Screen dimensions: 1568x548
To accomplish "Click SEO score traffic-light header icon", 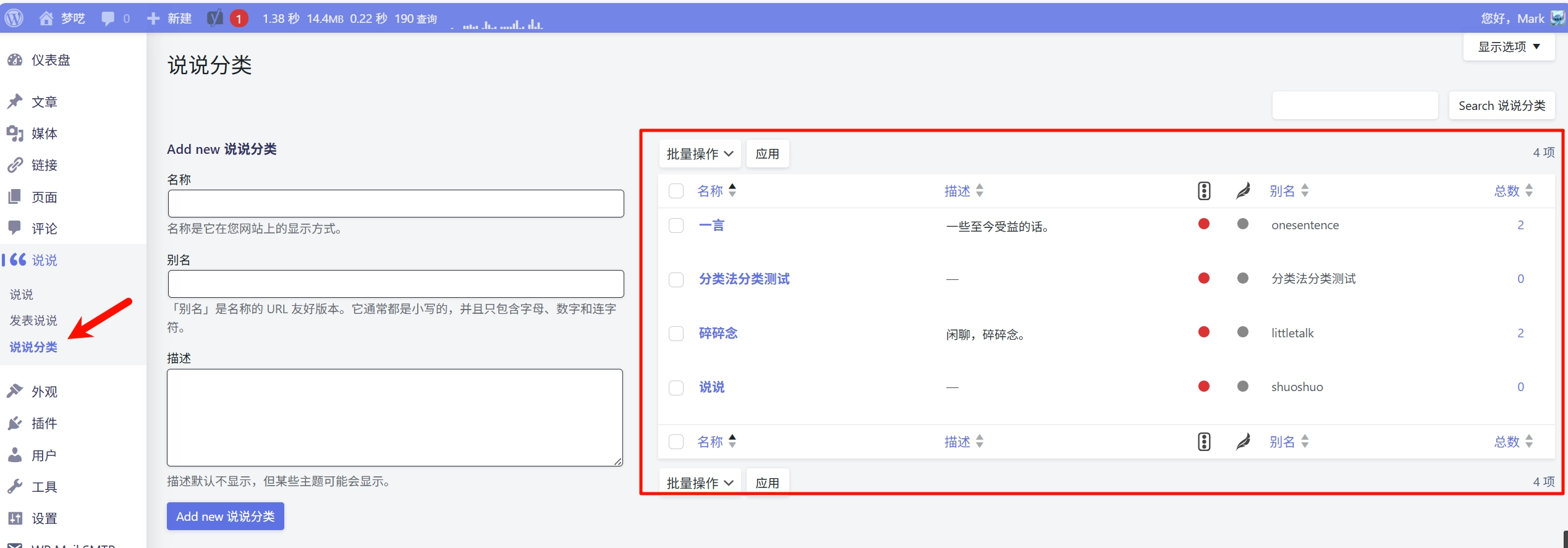I will click(1204, 191).
